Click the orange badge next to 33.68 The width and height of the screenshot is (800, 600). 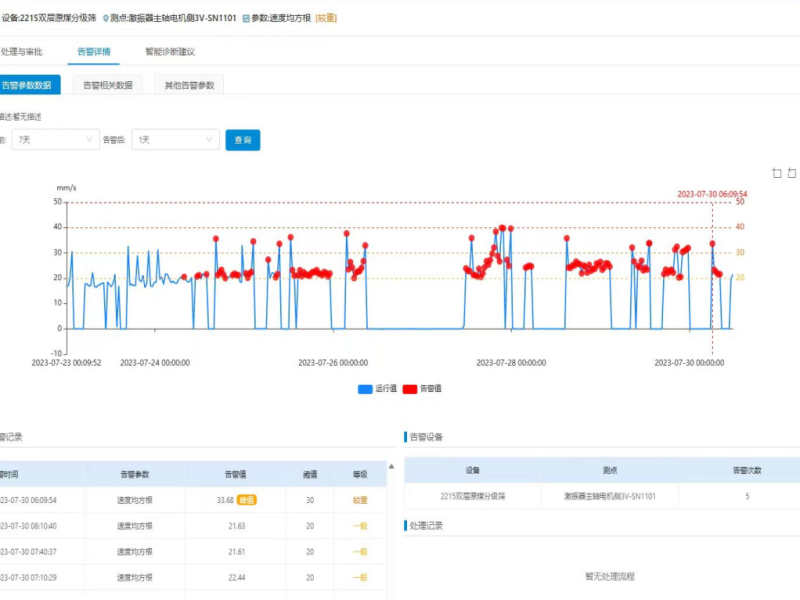[x=246, y=500]
